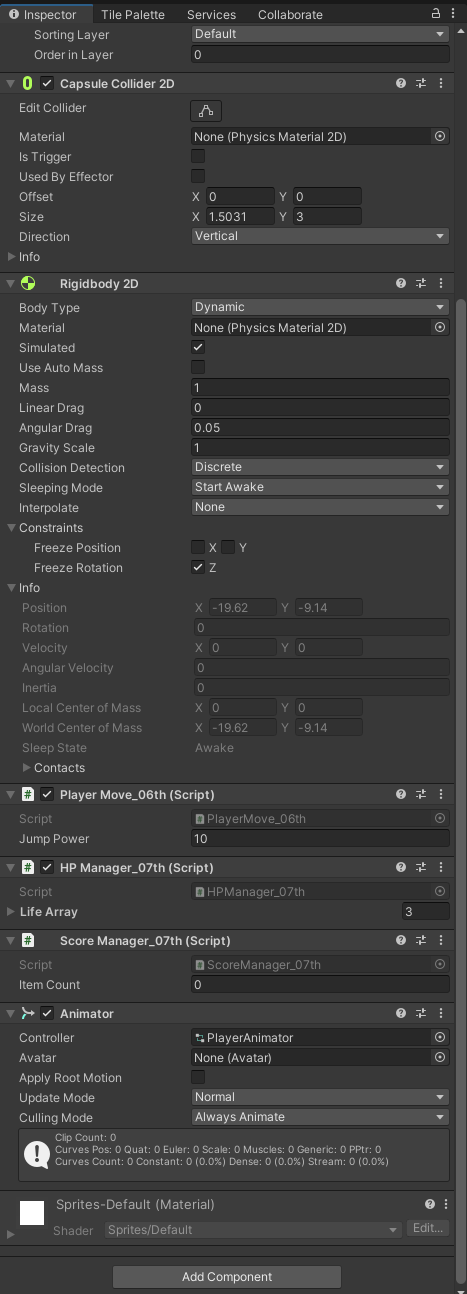Viewport: 467px width, 1294px height.
Task: Expand the Life Array foldout
Action: (11, 912)
